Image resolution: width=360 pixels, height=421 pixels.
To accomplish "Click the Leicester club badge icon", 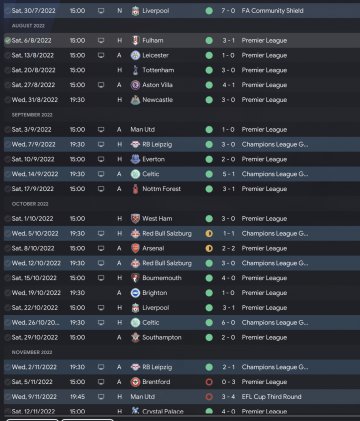I will [135, 55].
